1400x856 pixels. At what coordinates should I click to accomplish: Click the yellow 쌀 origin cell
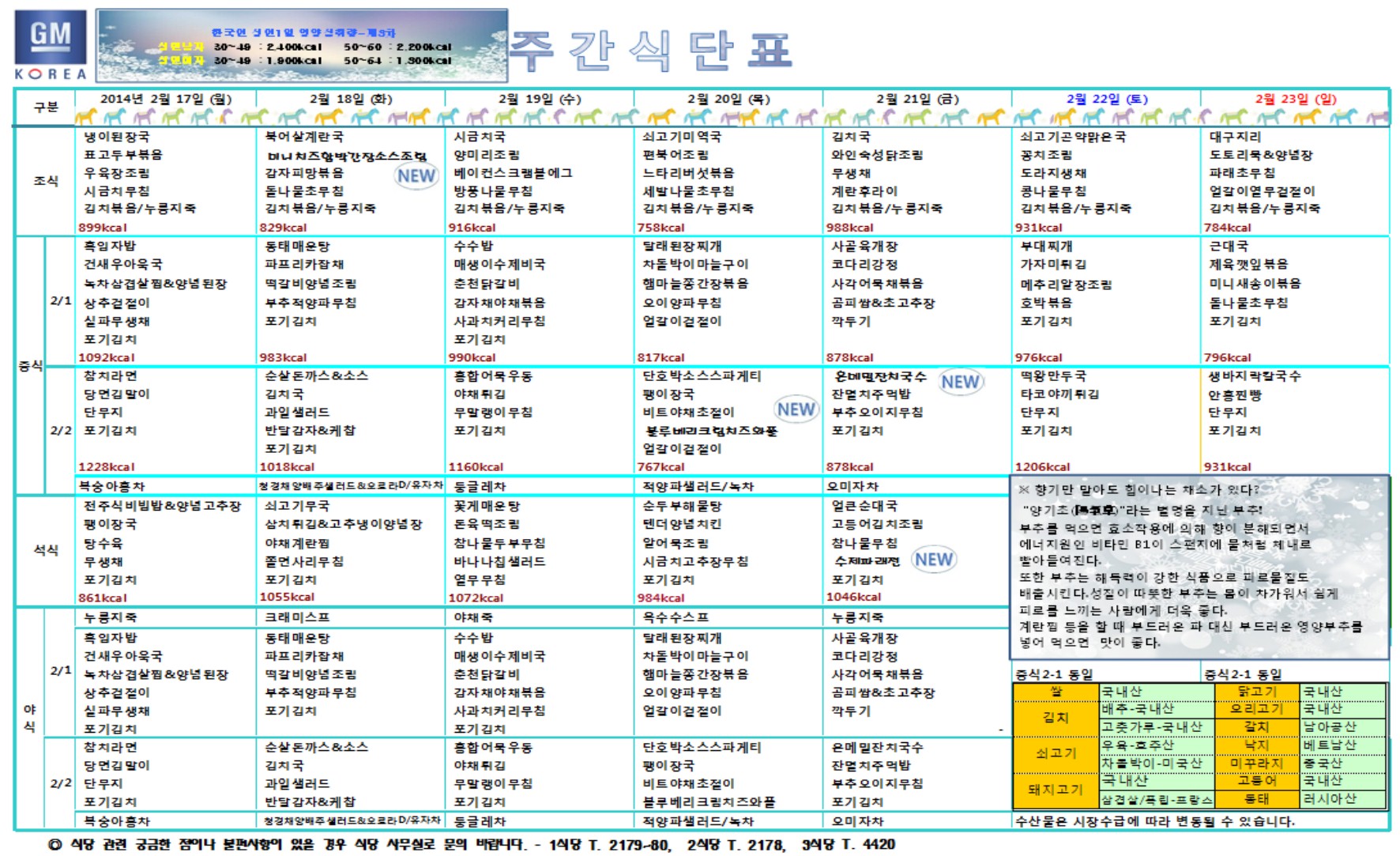point(1056,692)
